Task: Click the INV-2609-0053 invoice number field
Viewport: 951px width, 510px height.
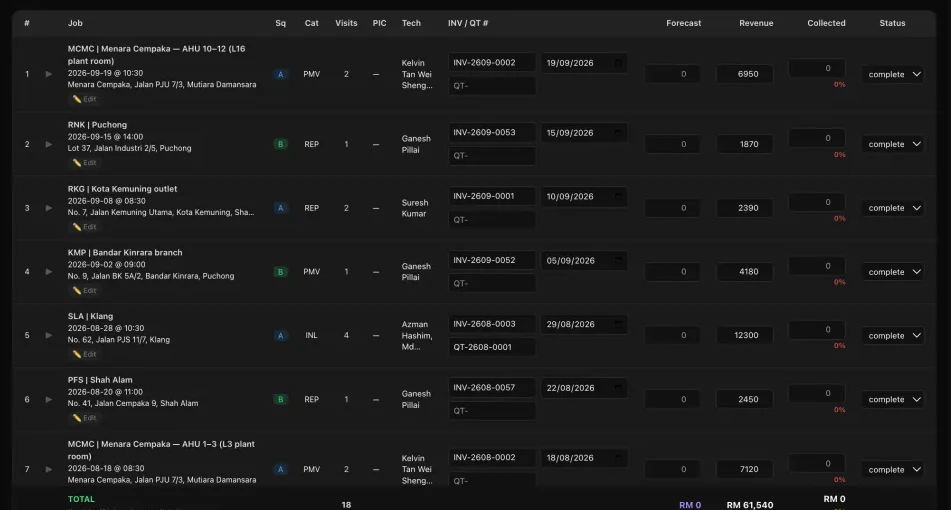Action: click(492, 132)
